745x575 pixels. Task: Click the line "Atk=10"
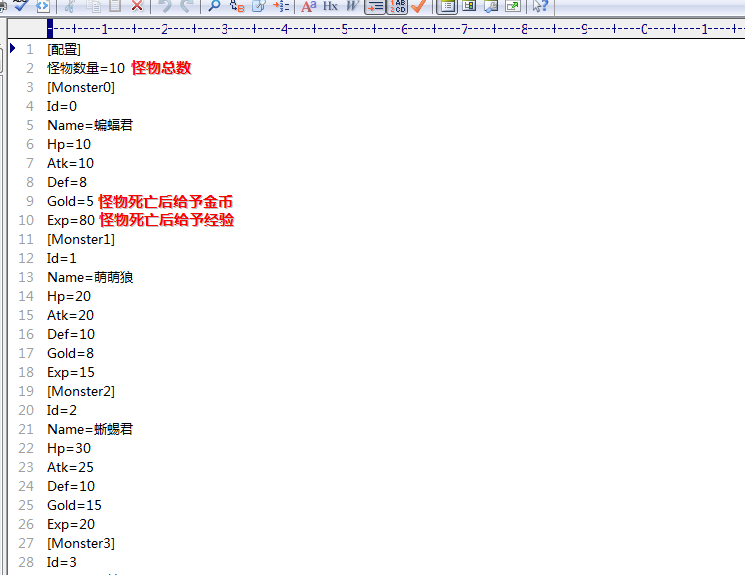tap(70, 163)
